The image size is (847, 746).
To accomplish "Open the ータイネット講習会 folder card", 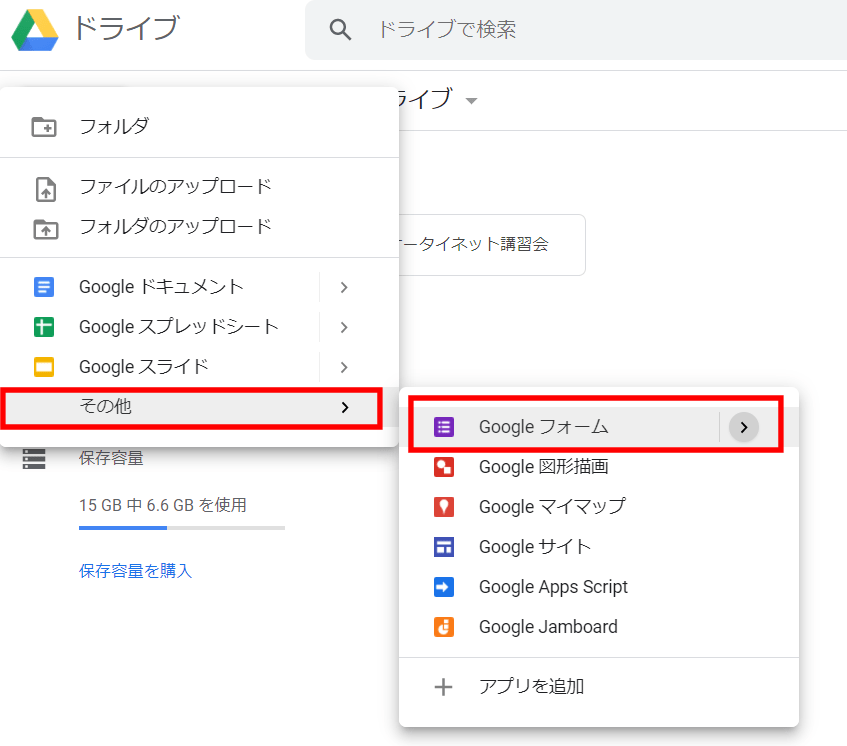I will [x=492, y=245].
